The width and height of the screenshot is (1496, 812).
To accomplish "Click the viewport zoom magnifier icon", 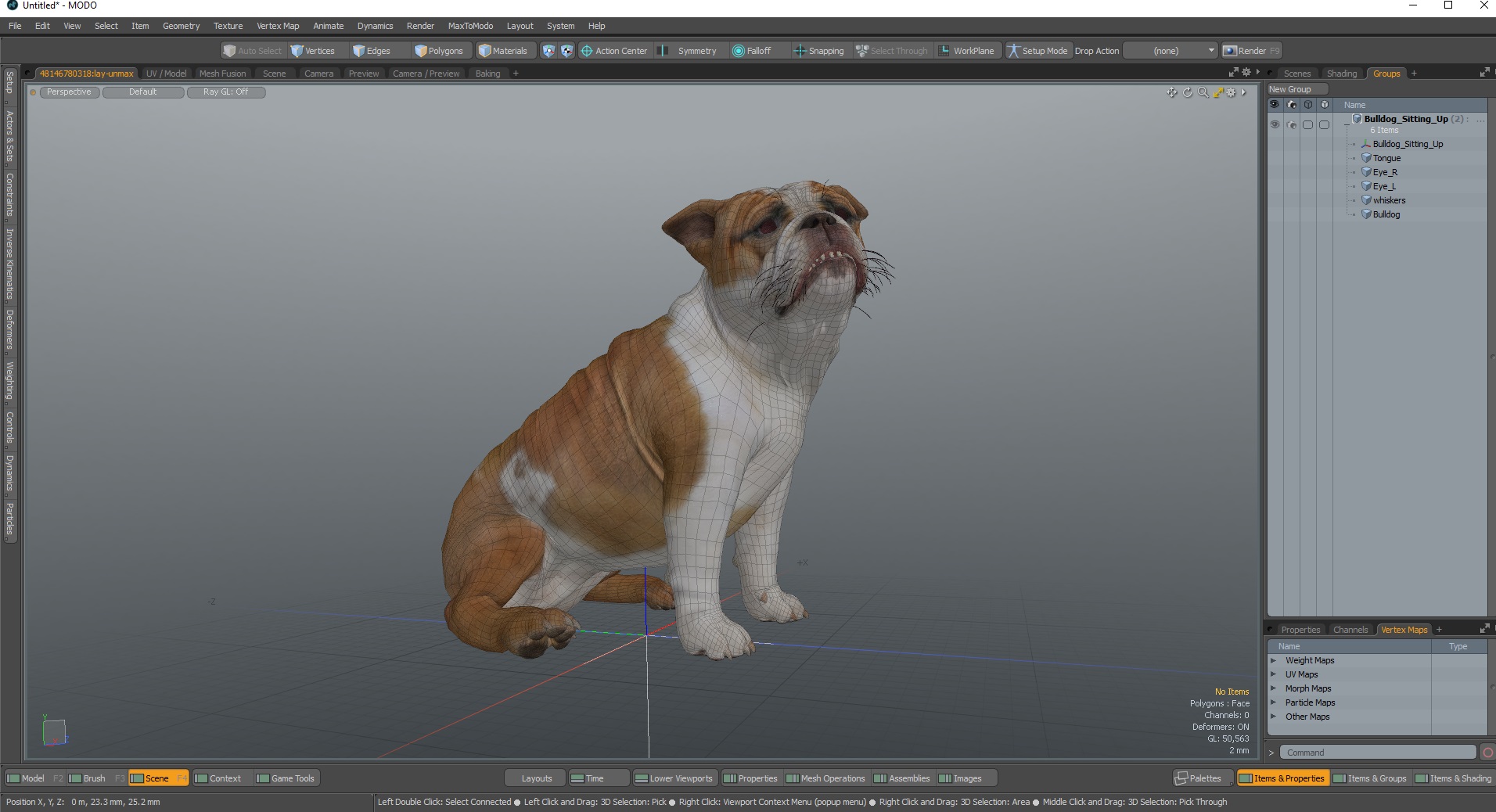I will pos(1203,92).
